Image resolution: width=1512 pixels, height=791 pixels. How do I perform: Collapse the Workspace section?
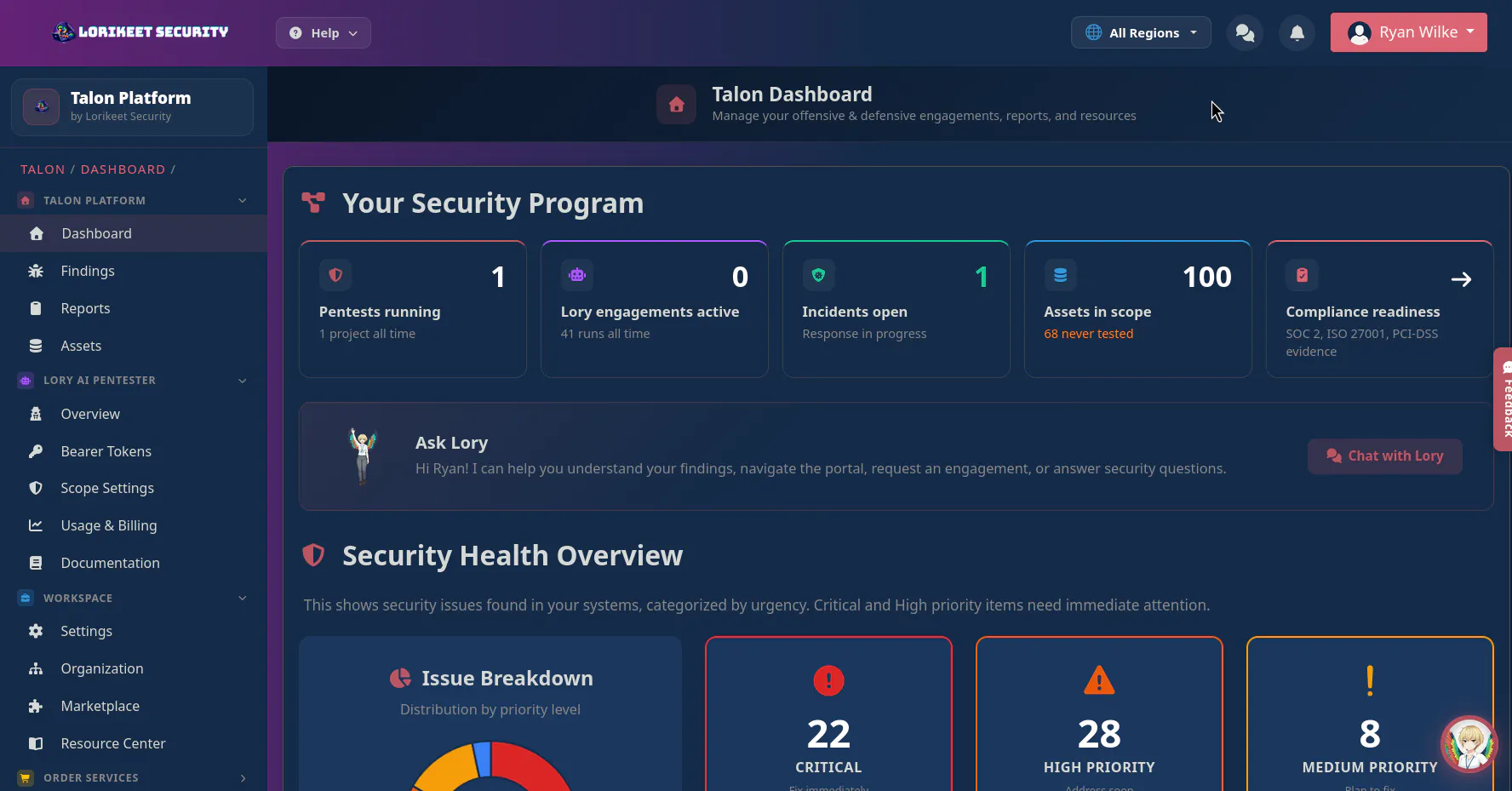pos(243,599)
